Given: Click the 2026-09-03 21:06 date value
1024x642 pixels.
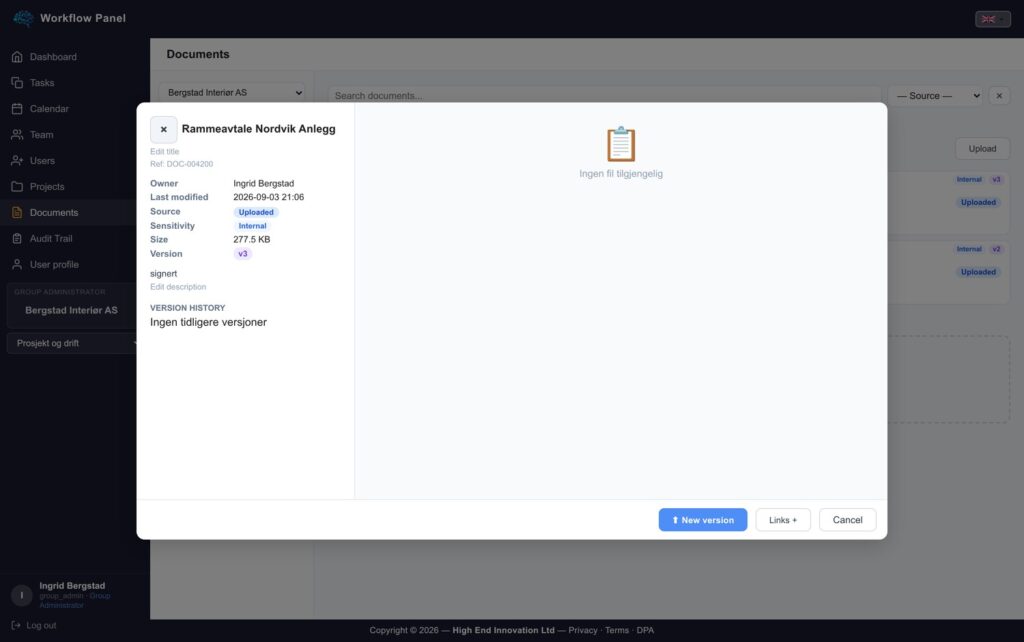Looking at the screenshot, I should tap(268, 197).
